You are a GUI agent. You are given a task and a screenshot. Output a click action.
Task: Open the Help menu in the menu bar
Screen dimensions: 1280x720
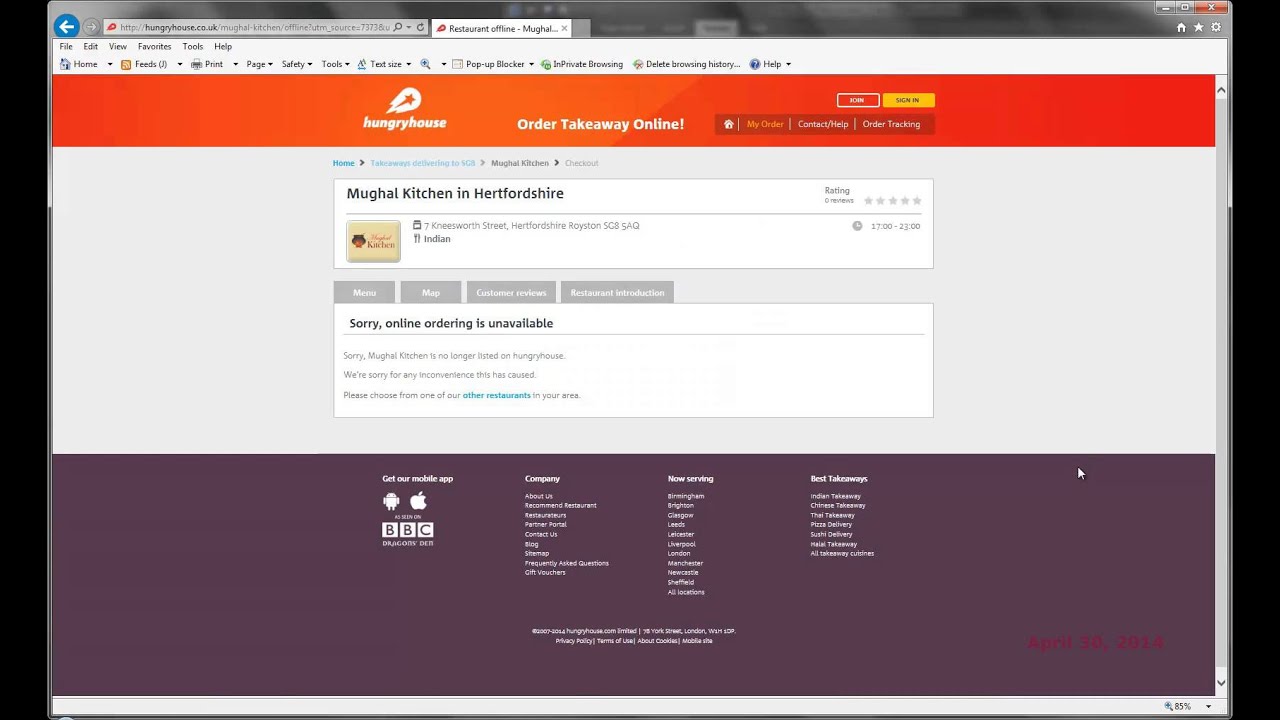click(x=223, y=46)
